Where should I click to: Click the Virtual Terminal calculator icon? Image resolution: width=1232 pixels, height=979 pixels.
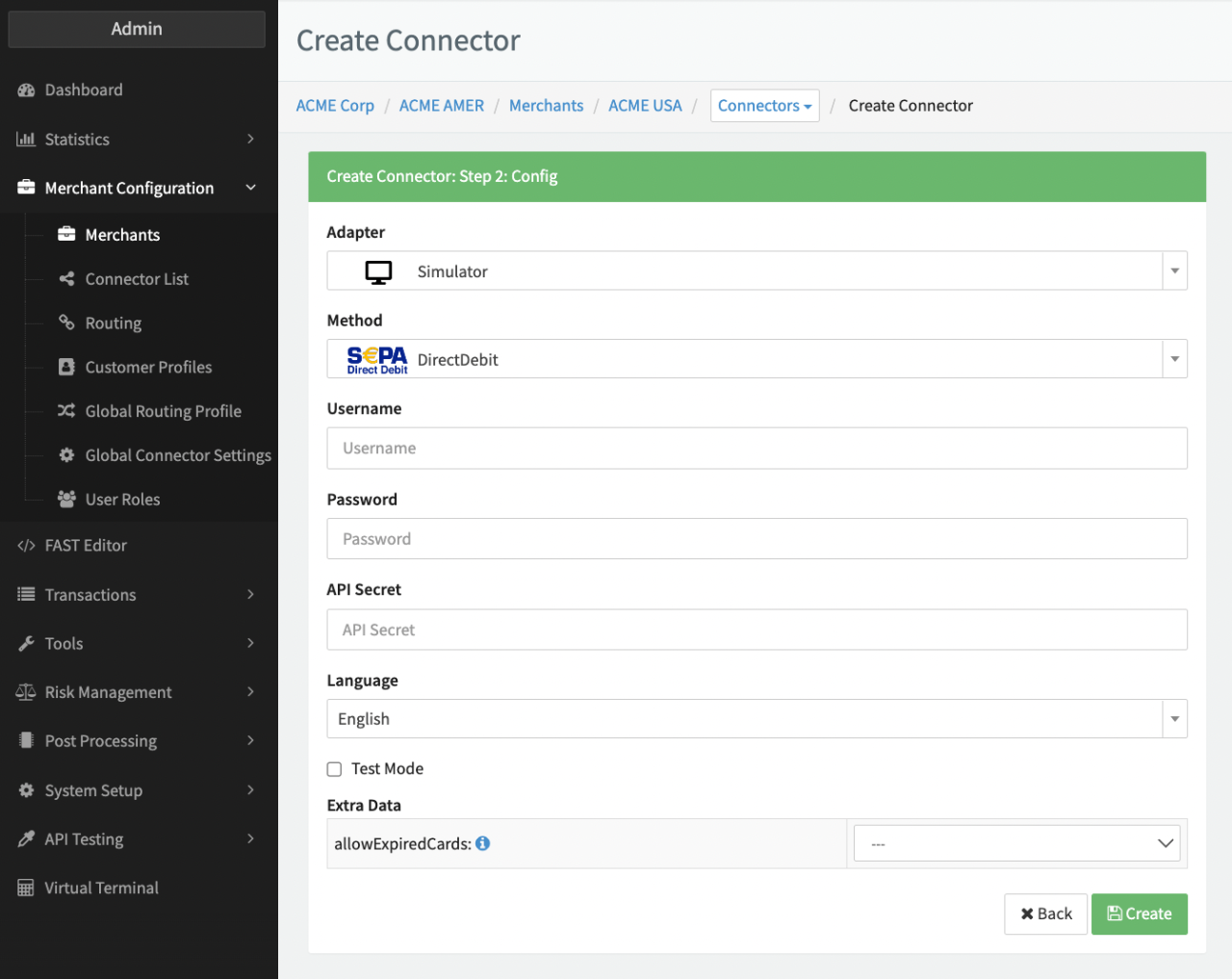(26, 889)
